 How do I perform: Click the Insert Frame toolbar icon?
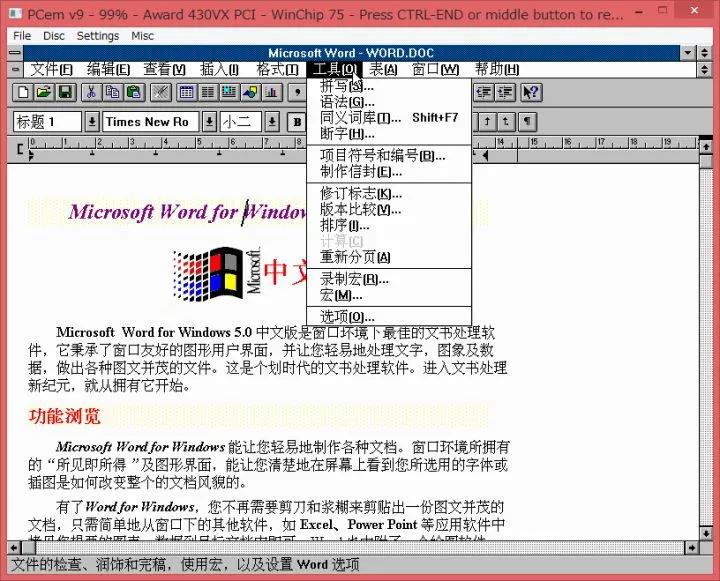[x=229, y=92]
